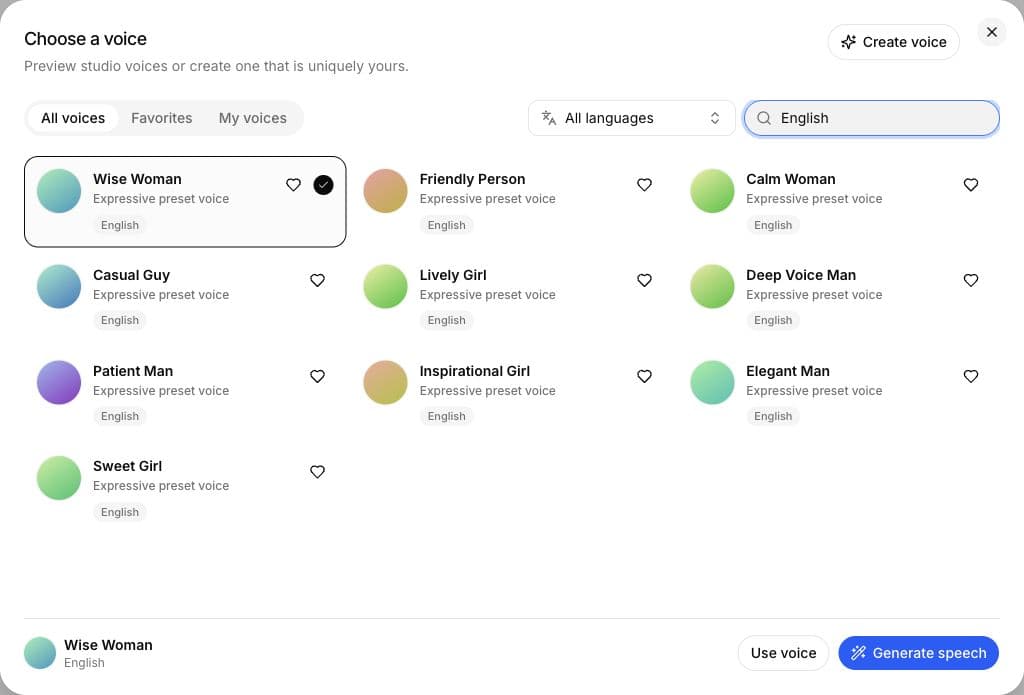Choose the Patient Man voice name
Image resolution: width=1024 pixels, height=695 pixels.
(133, 371)
